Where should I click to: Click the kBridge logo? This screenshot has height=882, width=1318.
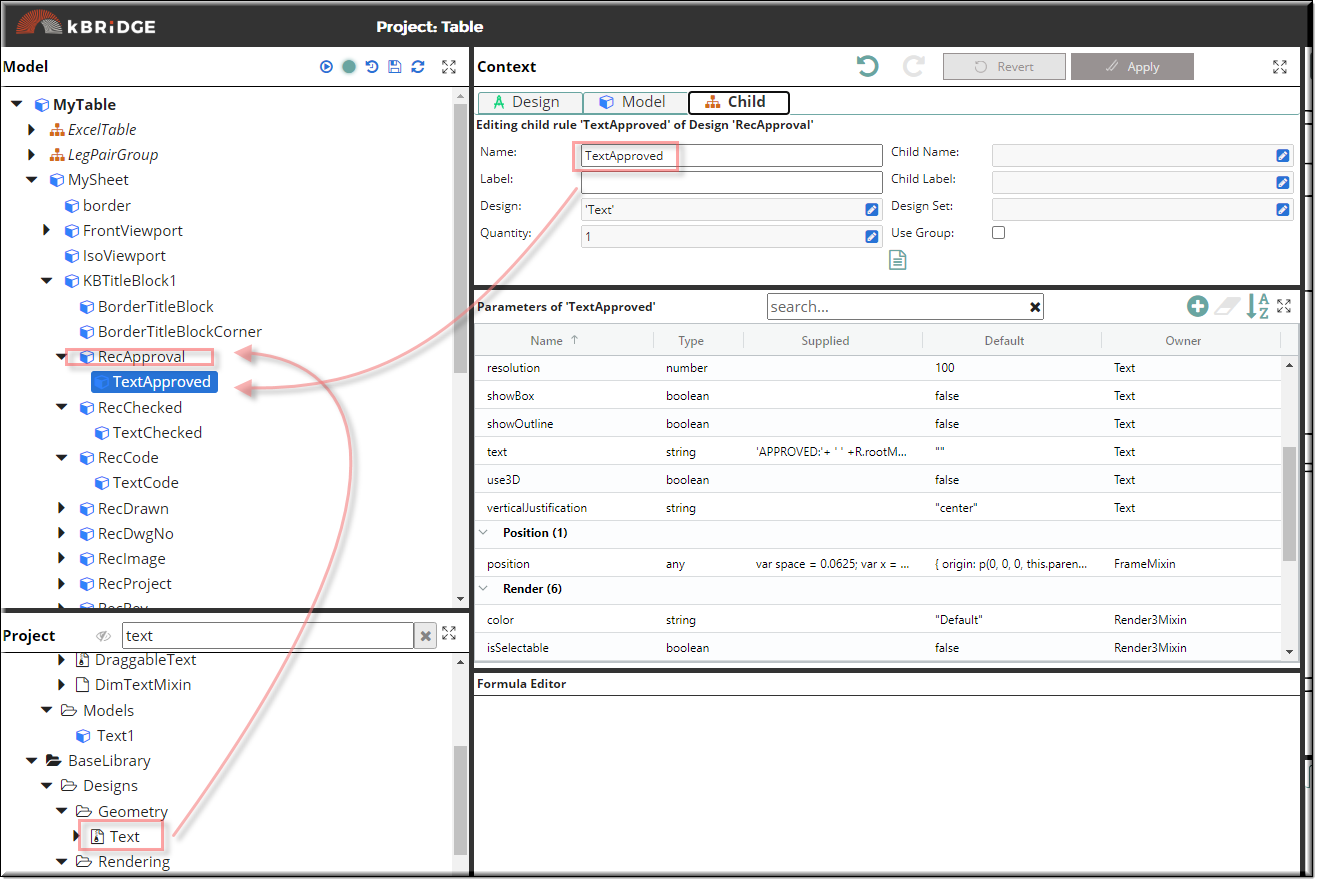click(86, 23)
